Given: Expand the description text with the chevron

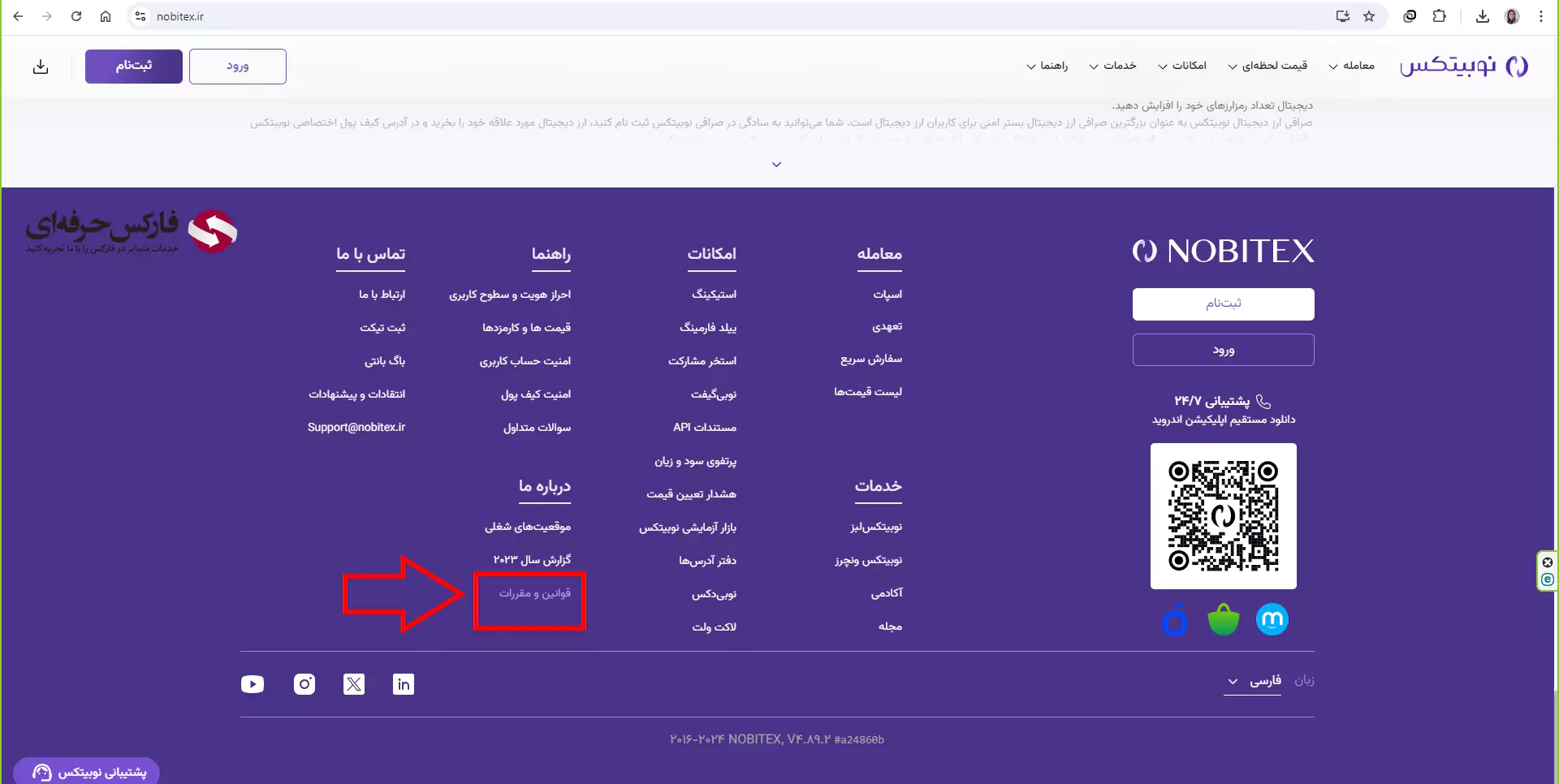Looking at the screenshot, I should click(776, 165).
